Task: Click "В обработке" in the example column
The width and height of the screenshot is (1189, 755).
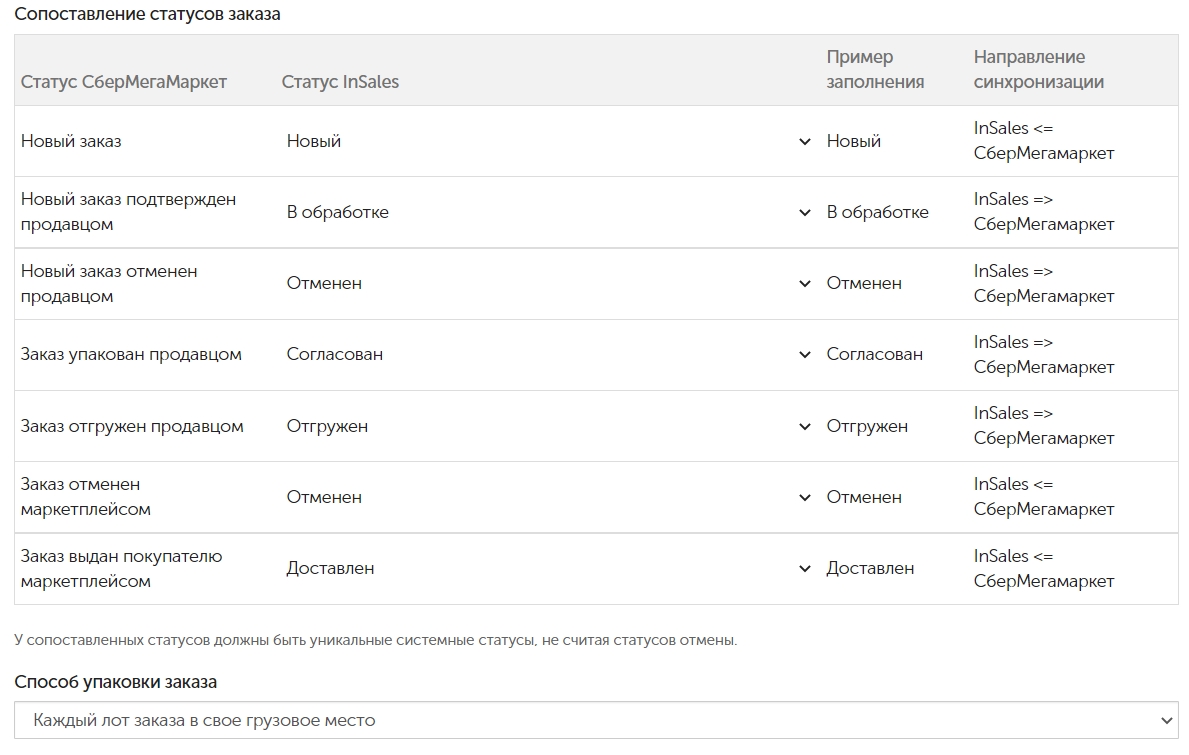Action: point(877,213)
